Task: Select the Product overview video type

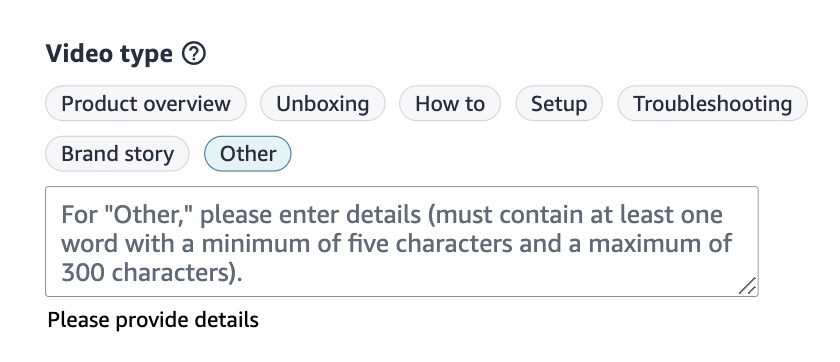Action: 146,103
